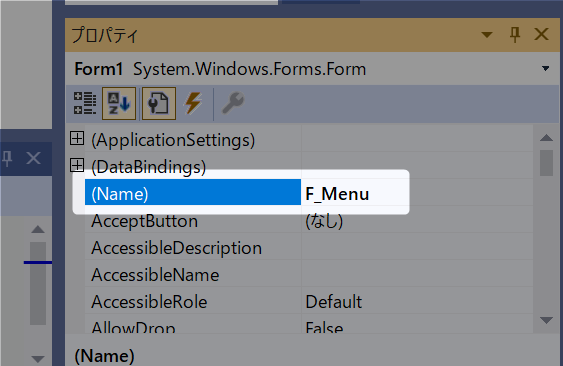Viewport: 563px width, 366px height.
Task: Select the AccessibleDescription property
Action: click(x=176, y=248)
